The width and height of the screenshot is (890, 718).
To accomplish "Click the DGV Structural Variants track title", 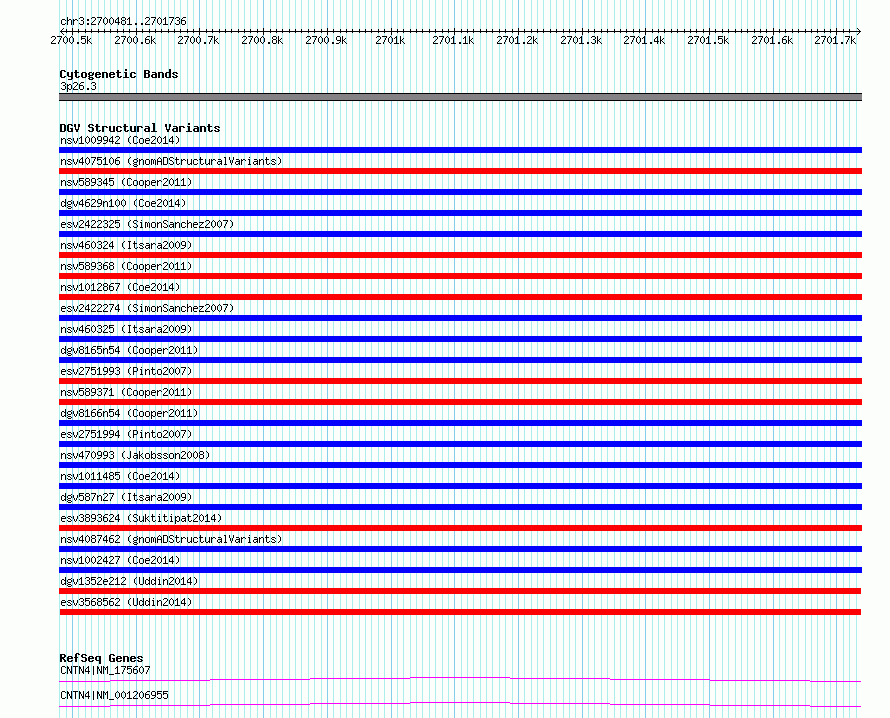I will (140, 128).
